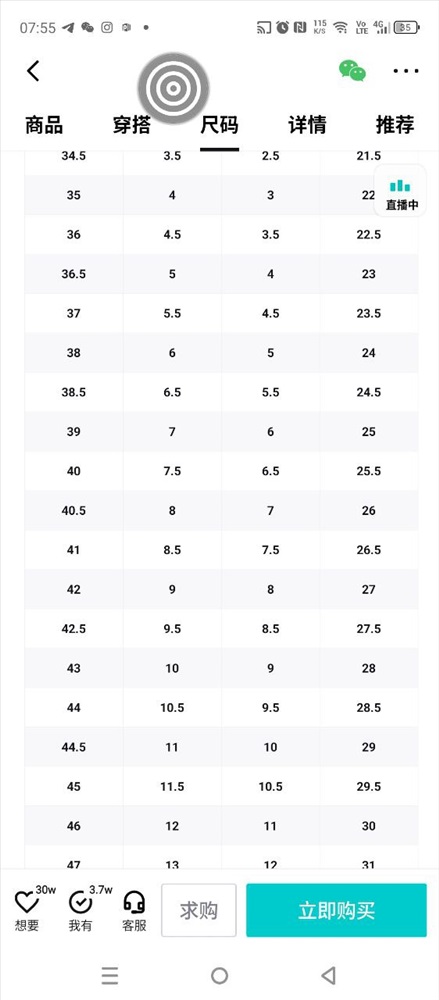Tap the Android back triangle button
Screen dimensions: 439x1000
pos(329,975)
